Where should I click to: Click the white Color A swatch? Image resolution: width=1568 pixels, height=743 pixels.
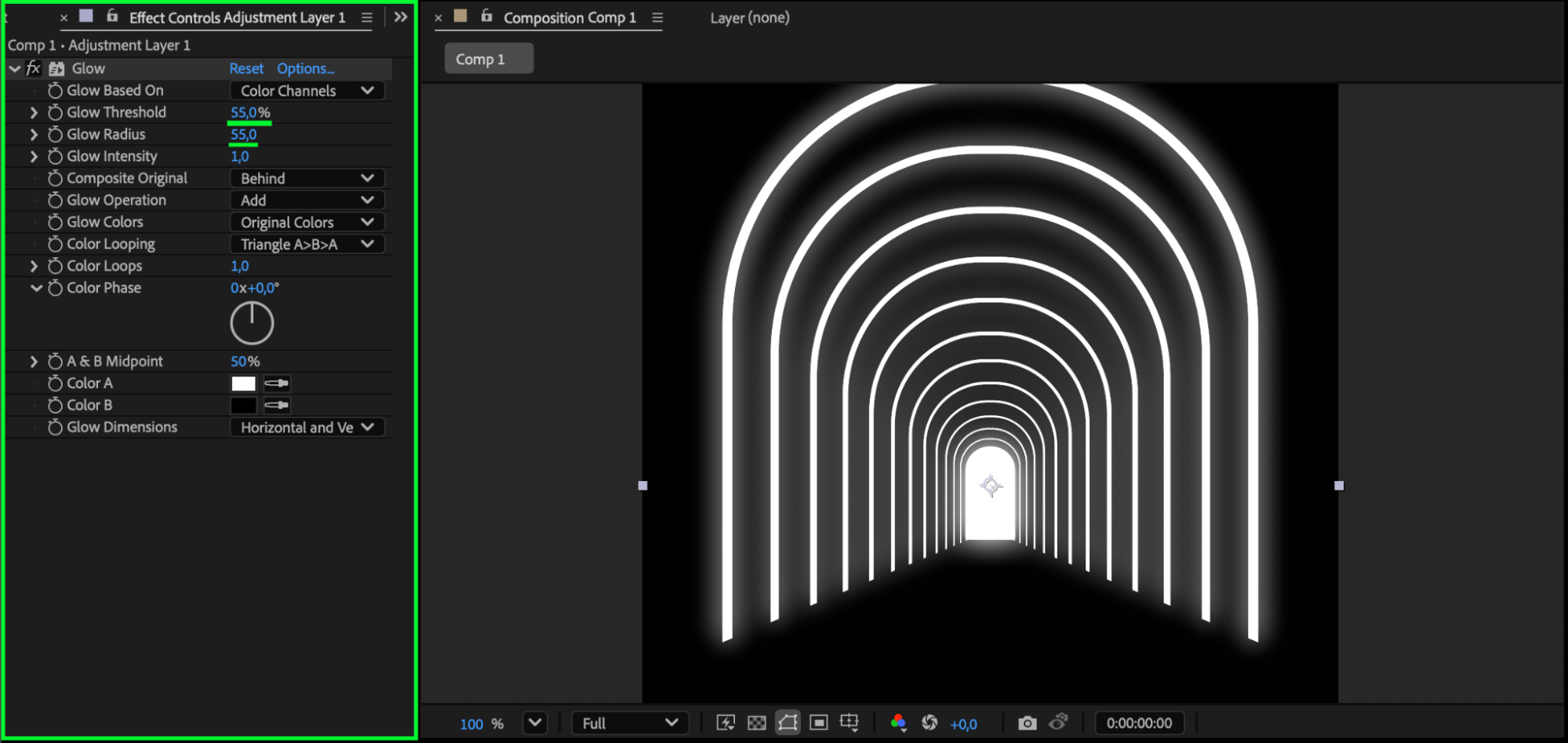pos(243,383)
